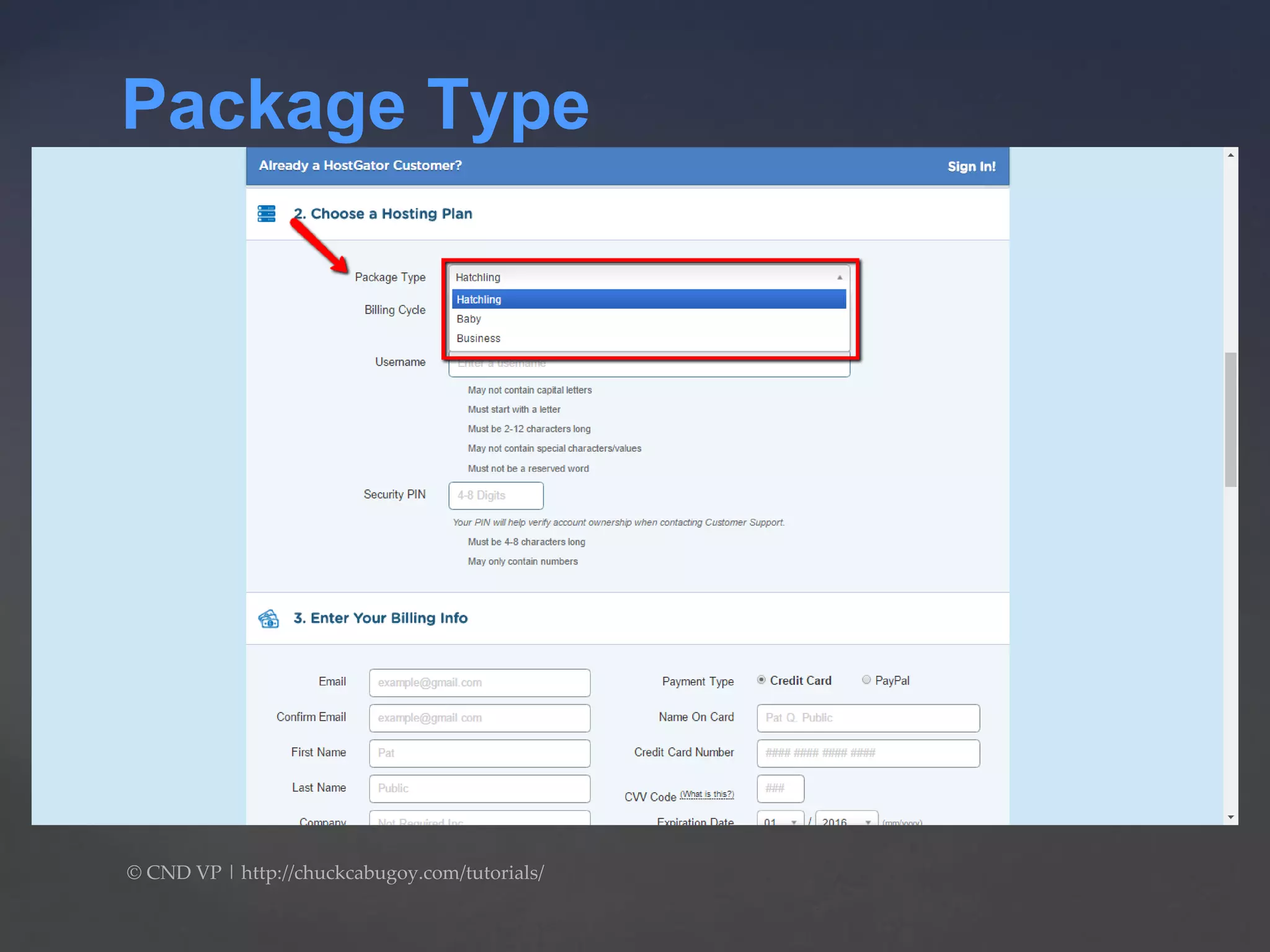Click into the CVV Code field

781,788
